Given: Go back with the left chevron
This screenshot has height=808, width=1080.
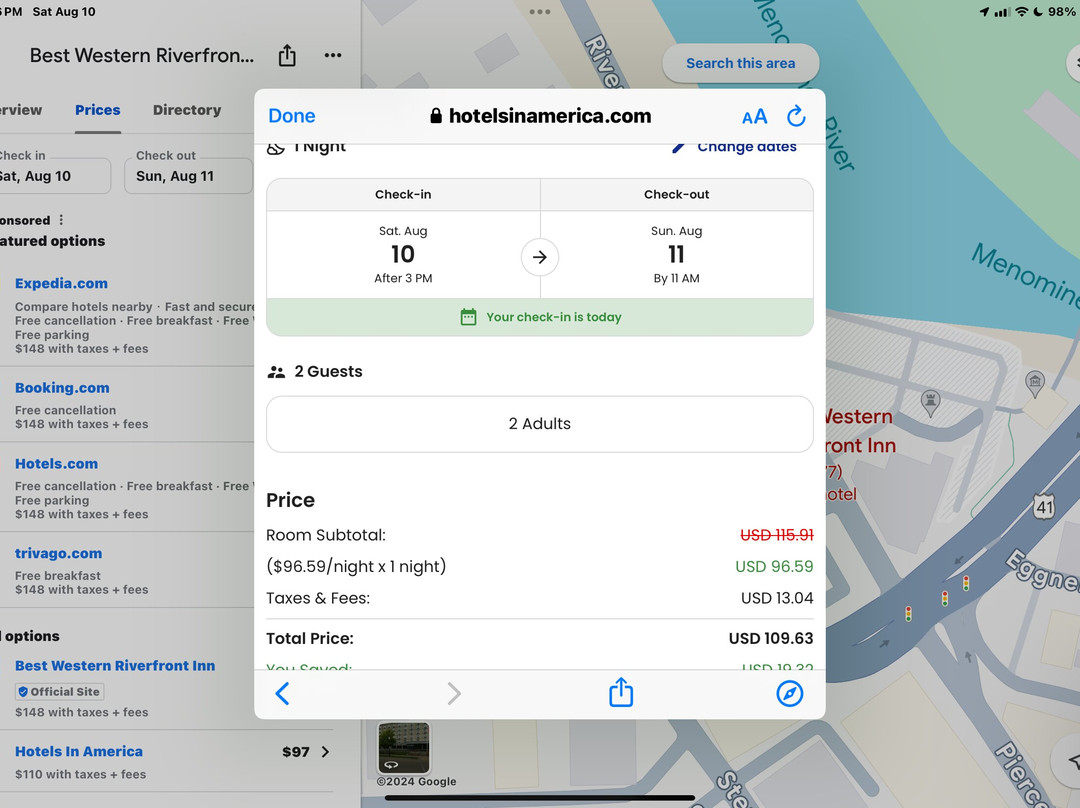Looking at the screenshot, I should point(282,692).
